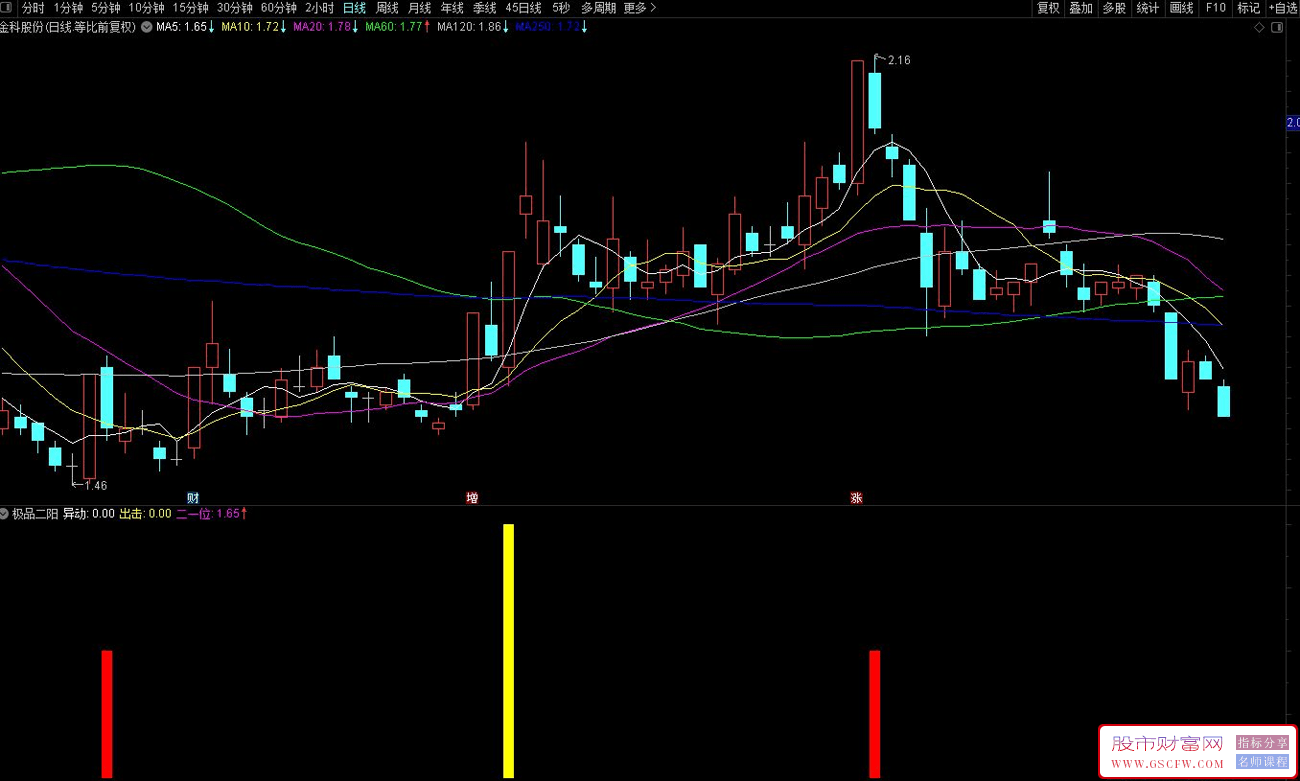The image size is (1300, 781).
Task: Click the 2.16 high price label
Action: (x=898, y=60)
